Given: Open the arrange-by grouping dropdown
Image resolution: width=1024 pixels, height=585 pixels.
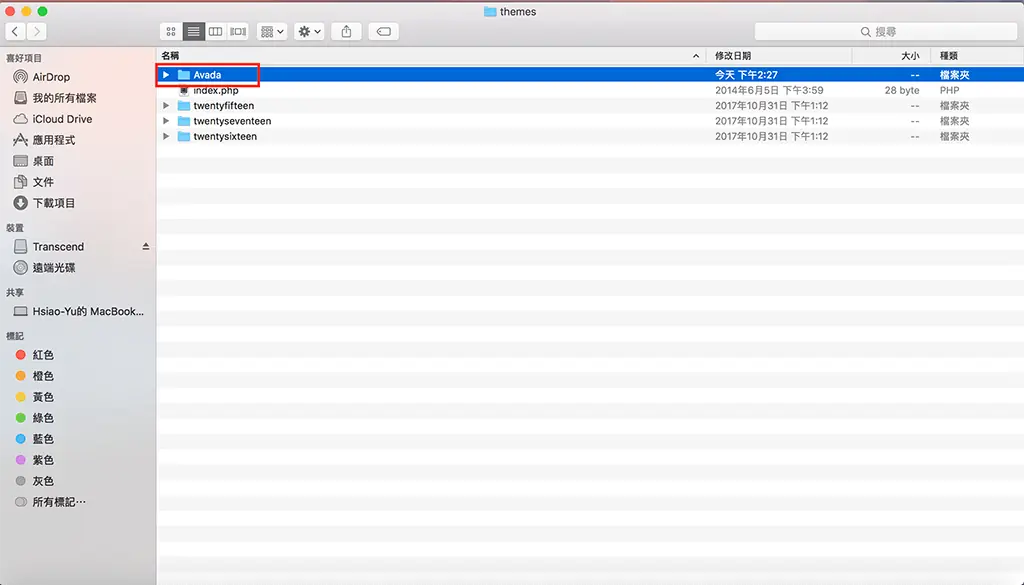Looking at the screenshot, I should [272, 31].
